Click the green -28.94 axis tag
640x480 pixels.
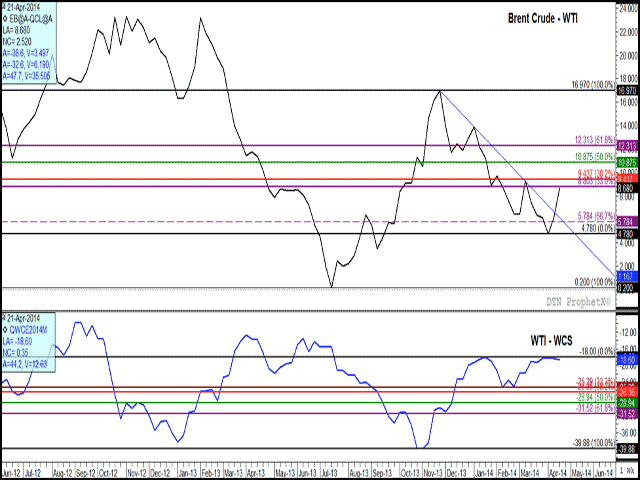(x=627, y=403)
